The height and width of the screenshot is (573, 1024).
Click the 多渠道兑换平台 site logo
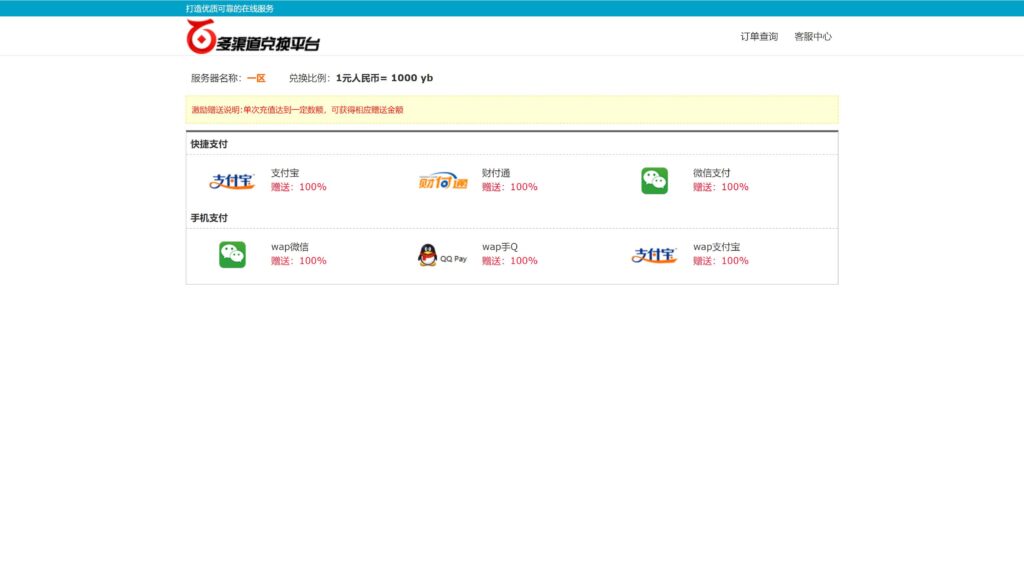point(253,37)
